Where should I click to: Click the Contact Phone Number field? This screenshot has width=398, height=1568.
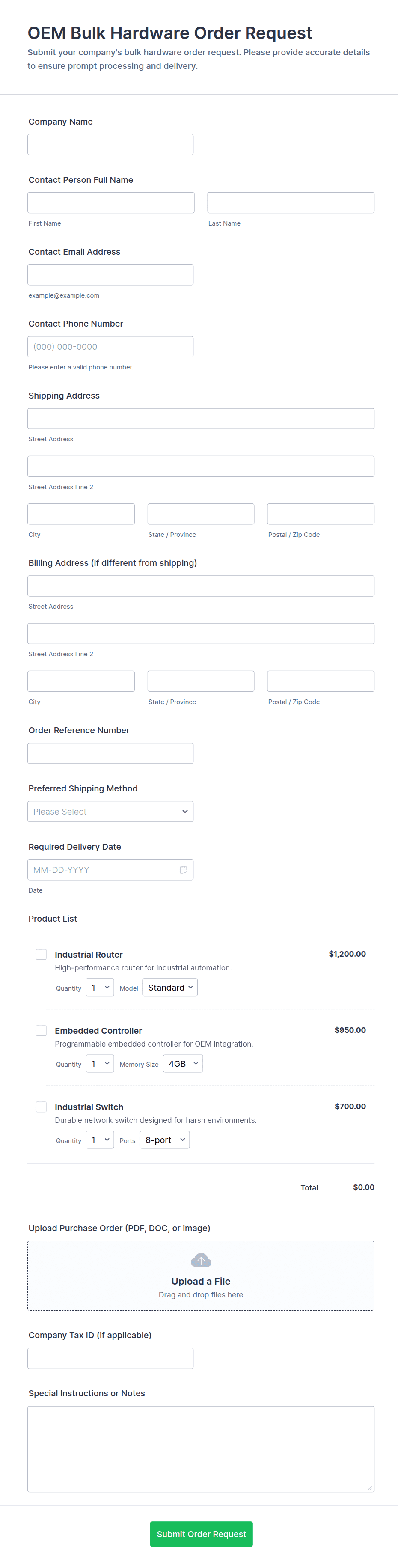click(x=110, y=347)
